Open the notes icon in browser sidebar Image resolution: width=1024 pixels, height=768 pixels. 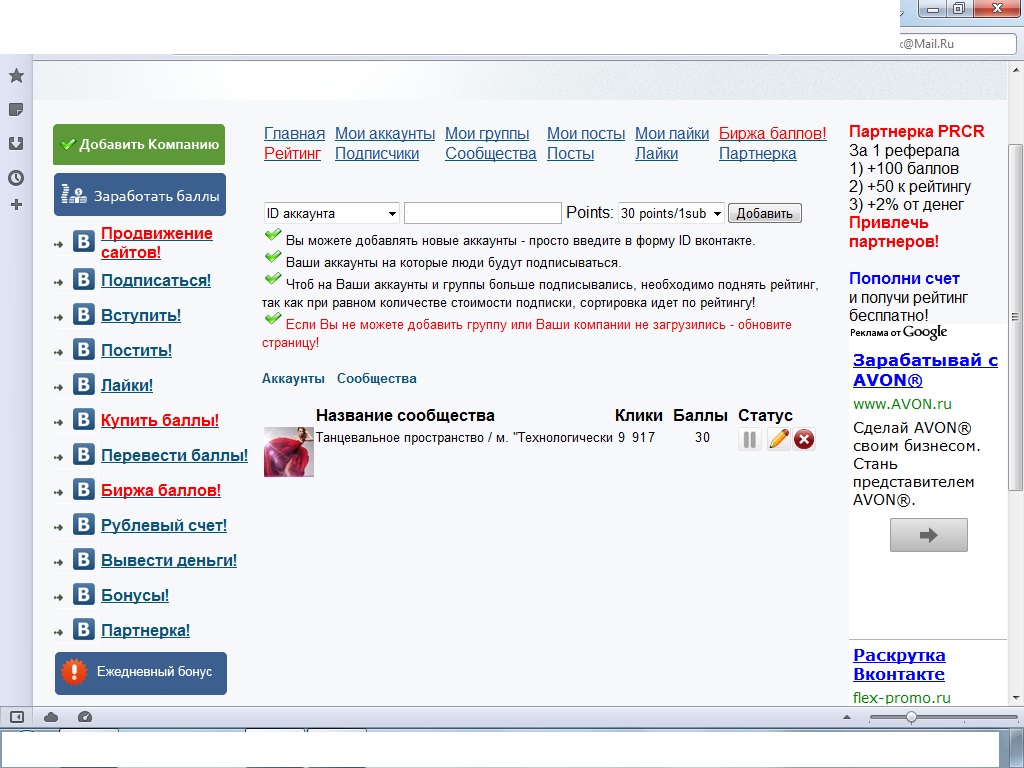[16, 109]
